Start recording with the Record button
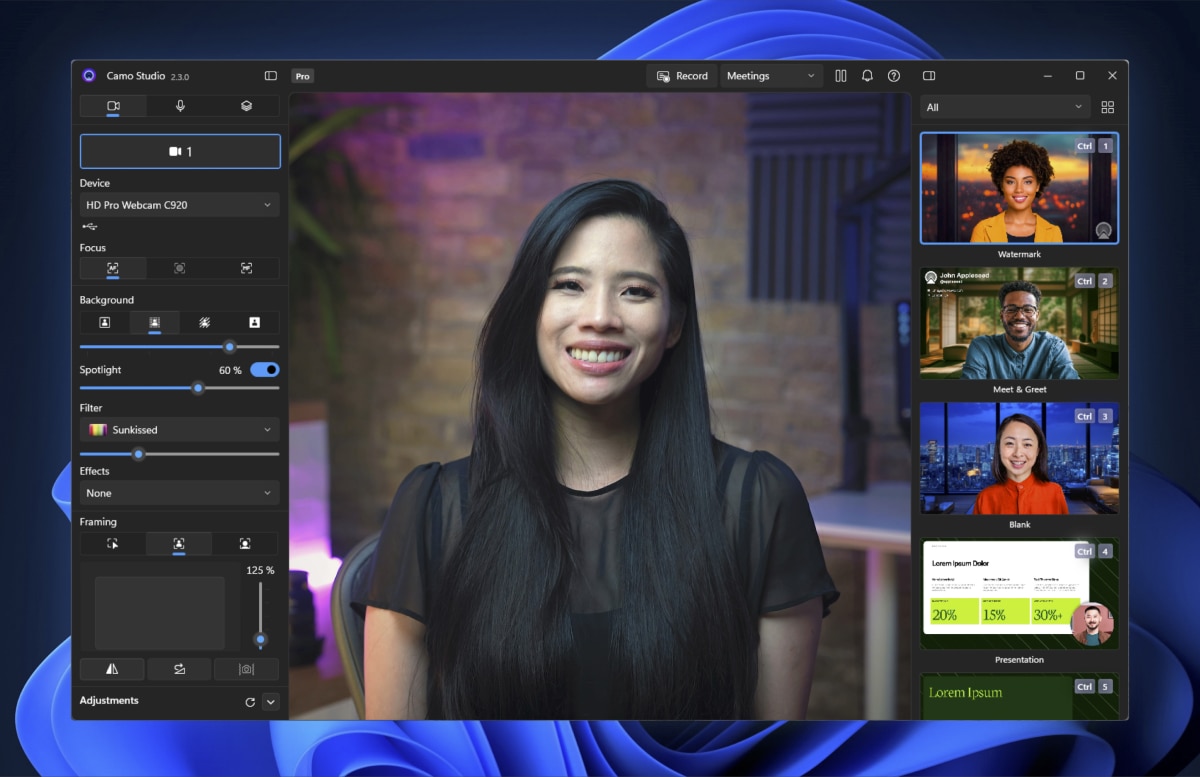Image resolution: width=1200 pixels, height=777 pixels. [x=682, y=76]
